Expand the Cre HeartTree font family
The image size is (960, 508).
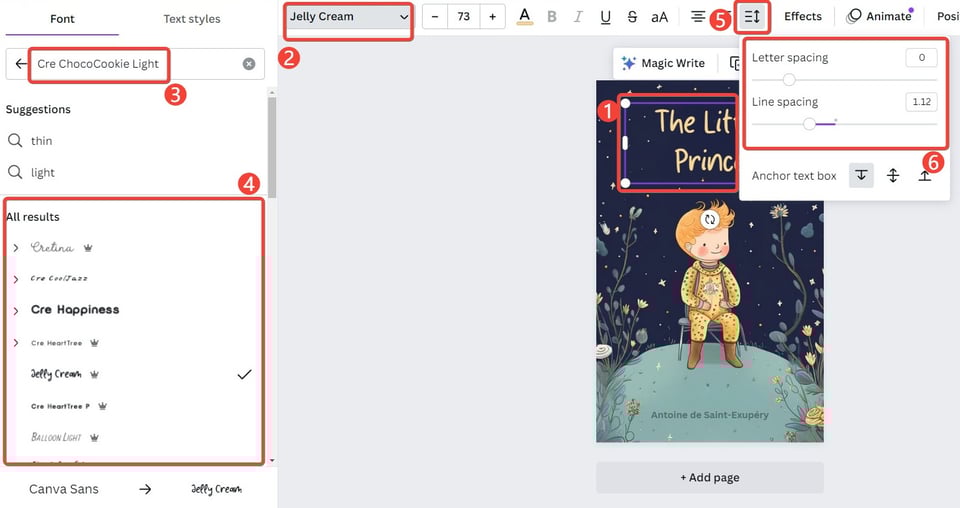pos(16,343)
